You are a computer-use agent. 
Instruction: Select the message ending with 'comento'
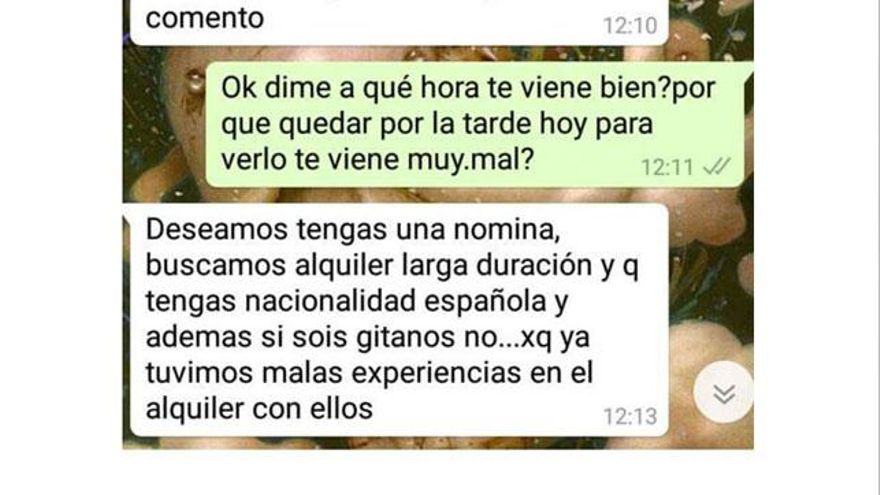[396, 21]
